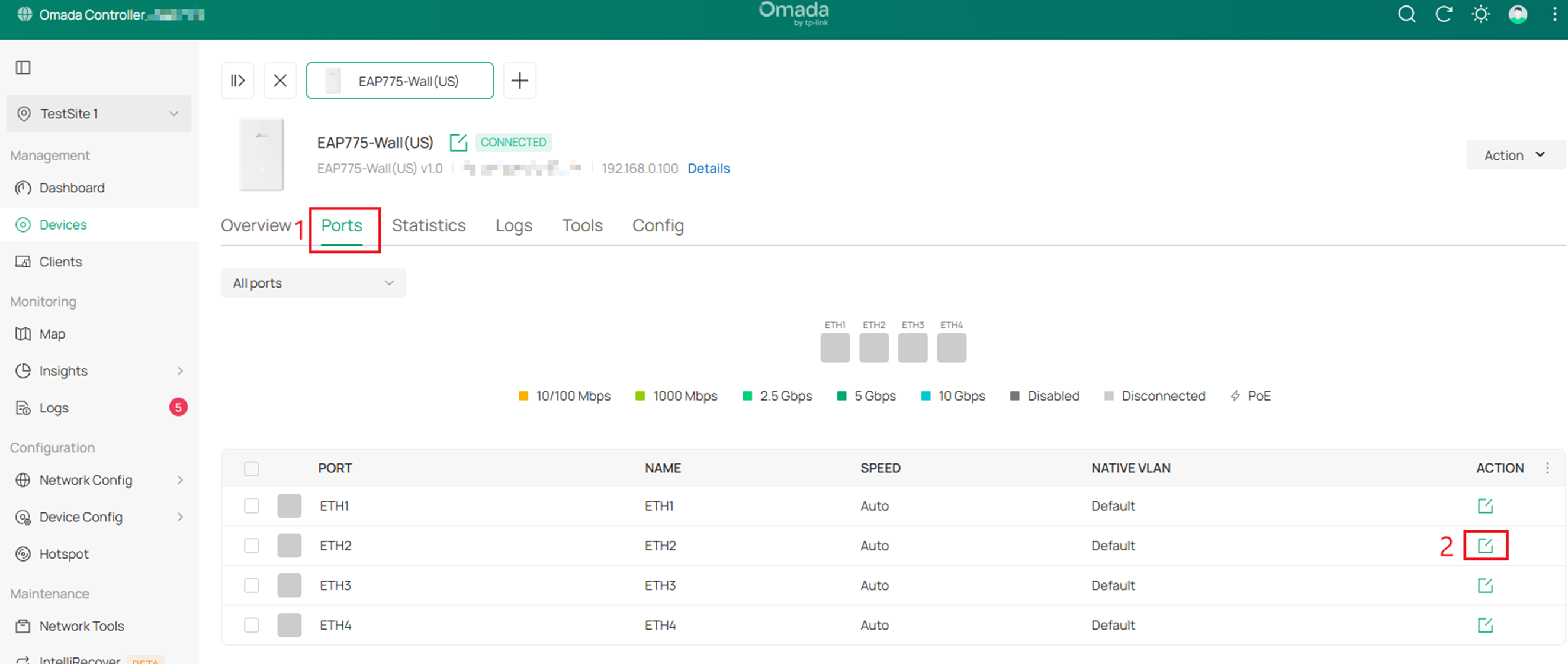
Task: Open the device Details link
Action: (709, 169)
